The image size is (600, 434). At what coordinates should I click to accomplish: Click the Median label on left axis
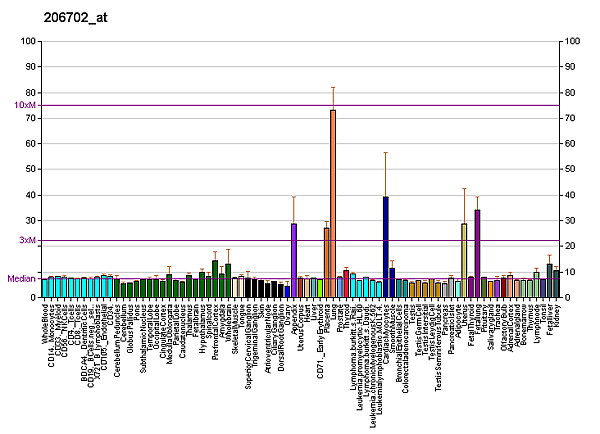pos(21,279)
